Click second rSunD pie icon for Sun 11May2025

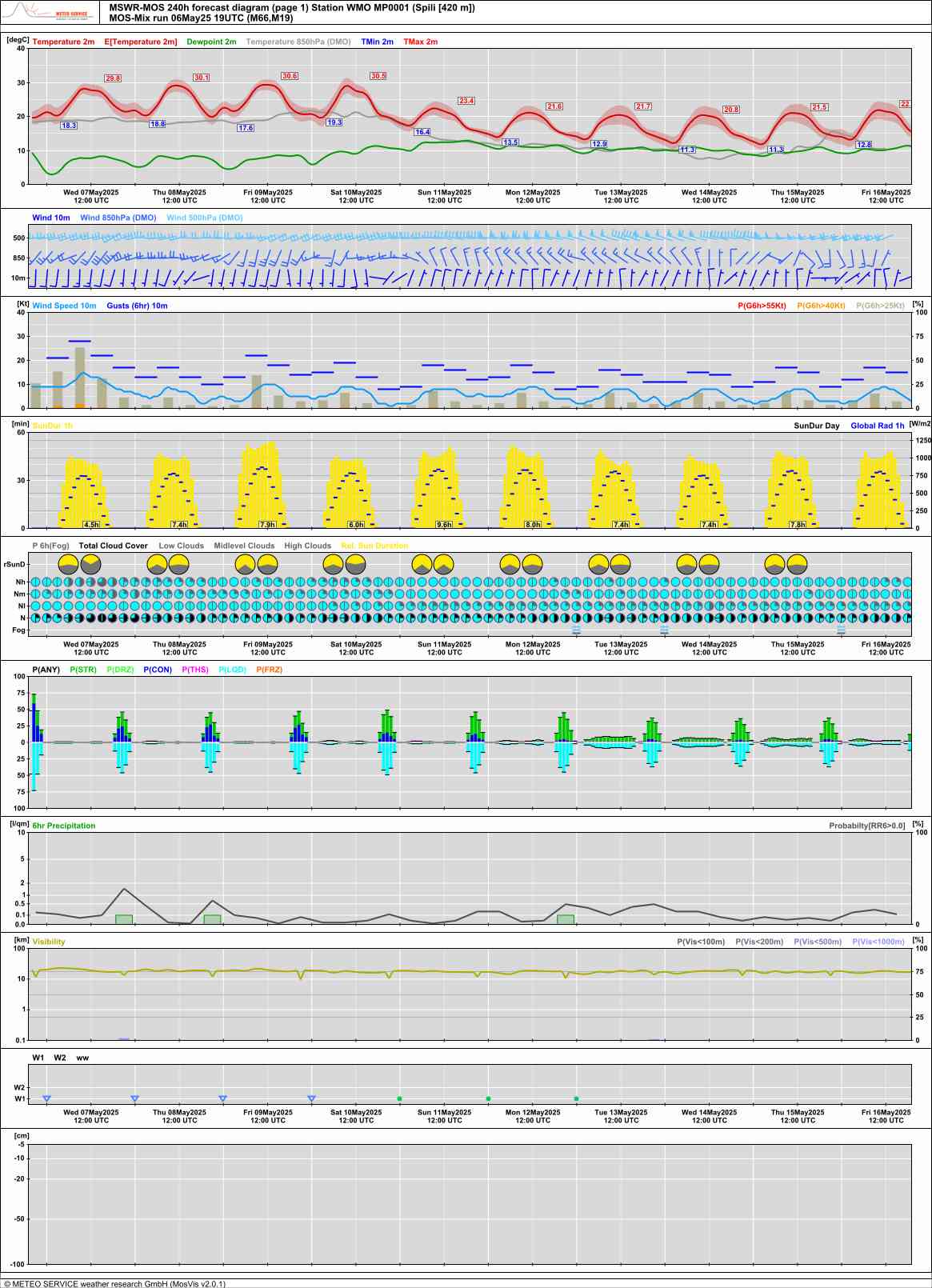444,564
